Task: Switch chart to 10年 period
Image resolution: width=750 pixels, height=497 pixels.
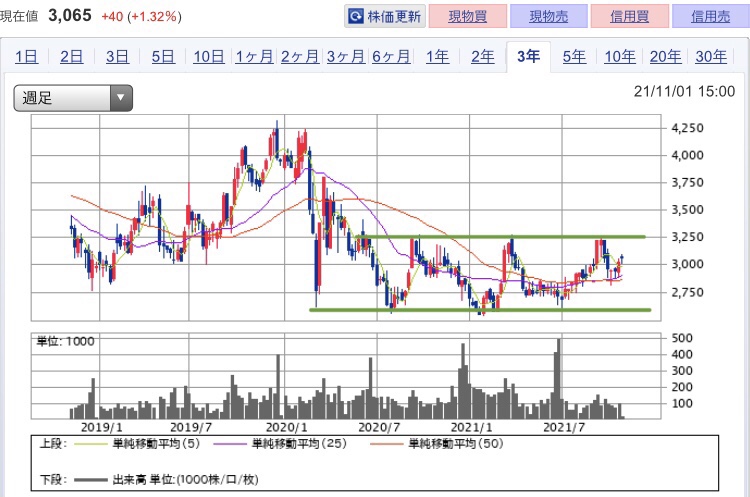Action: coord(620,57)
